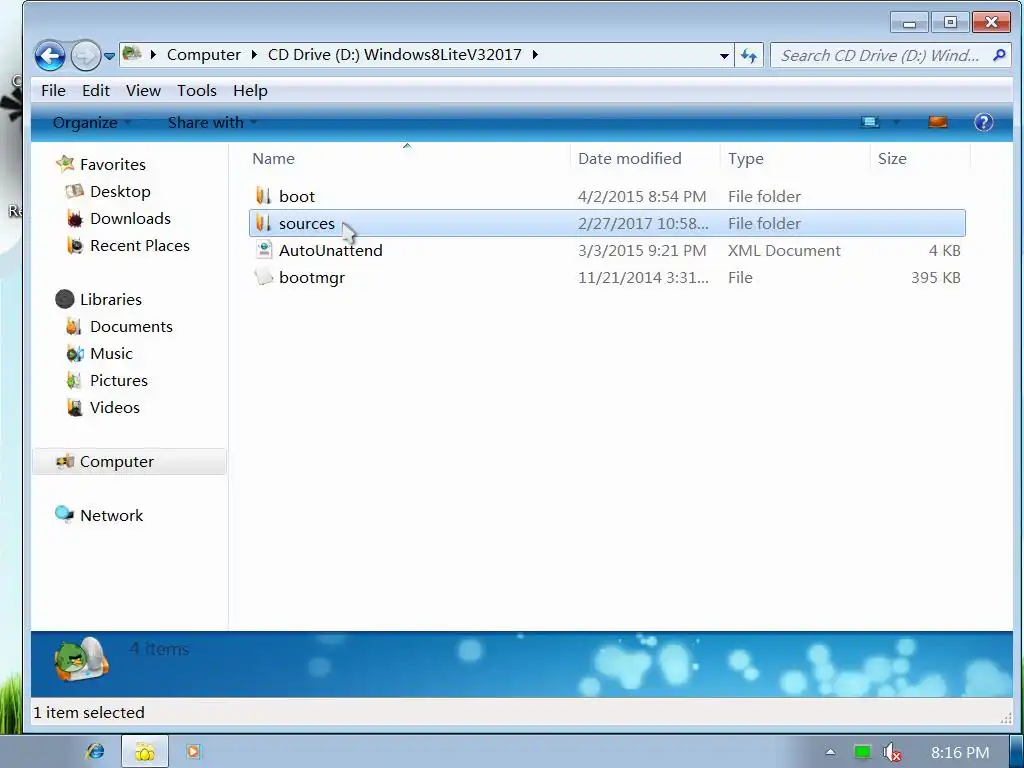Open the Edit menu
Screen dimensions: 1024x768
pyautogui.click(x=95, y=91)
